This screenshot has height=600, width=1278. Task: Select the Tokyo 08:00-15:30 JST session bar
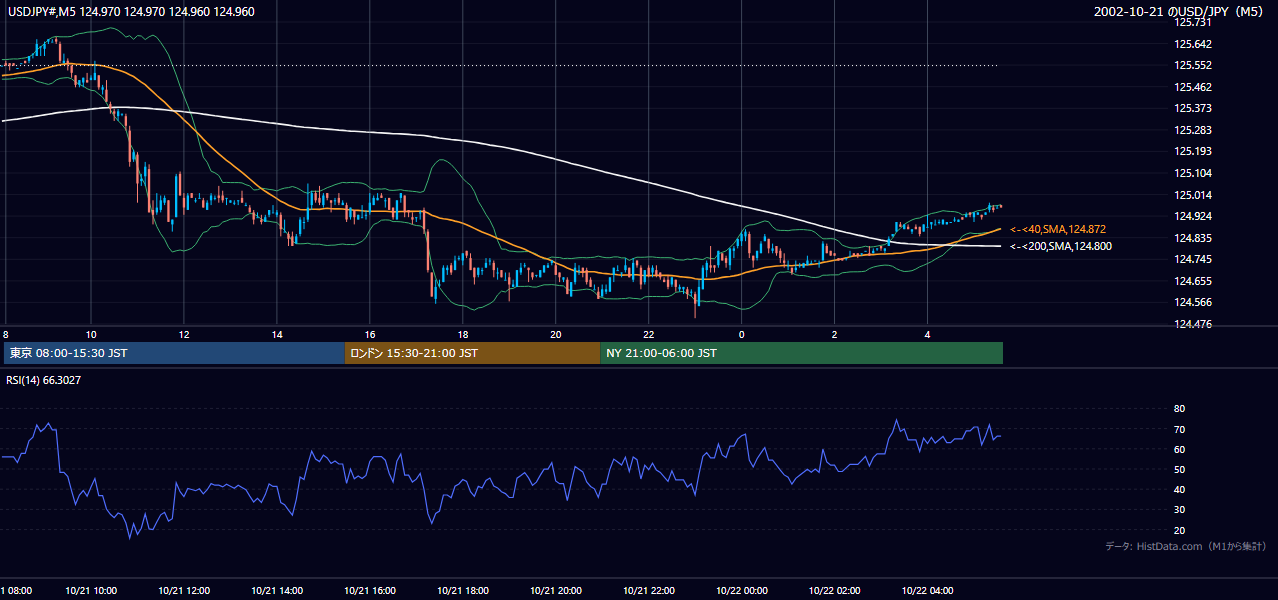(174, 353)
